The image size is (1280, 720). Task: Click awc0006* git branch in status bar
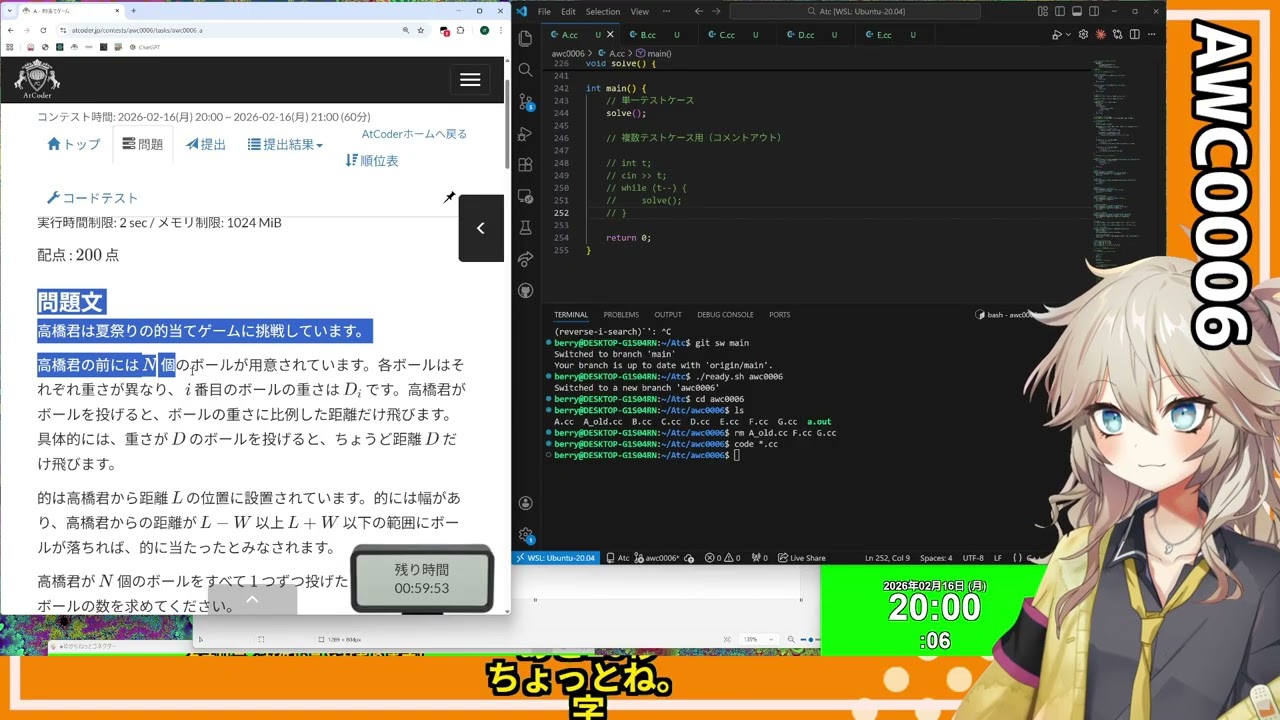[x=657, y=558]
